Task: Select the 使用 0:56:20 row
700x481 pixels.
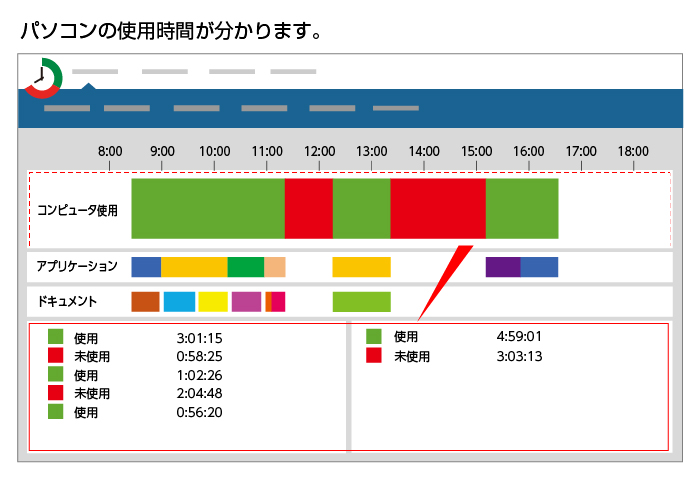Action: (x=135, y=412)
